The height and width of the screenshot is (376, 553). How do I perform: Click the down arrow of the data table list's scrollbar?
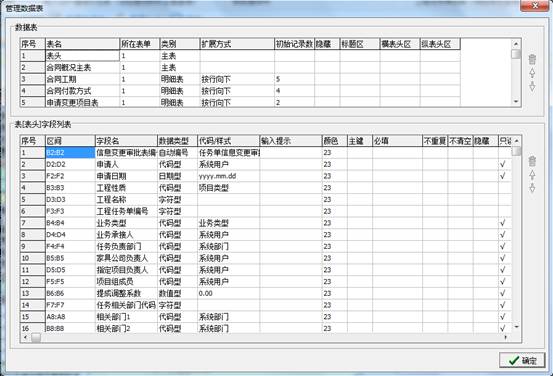pos(516,102)
